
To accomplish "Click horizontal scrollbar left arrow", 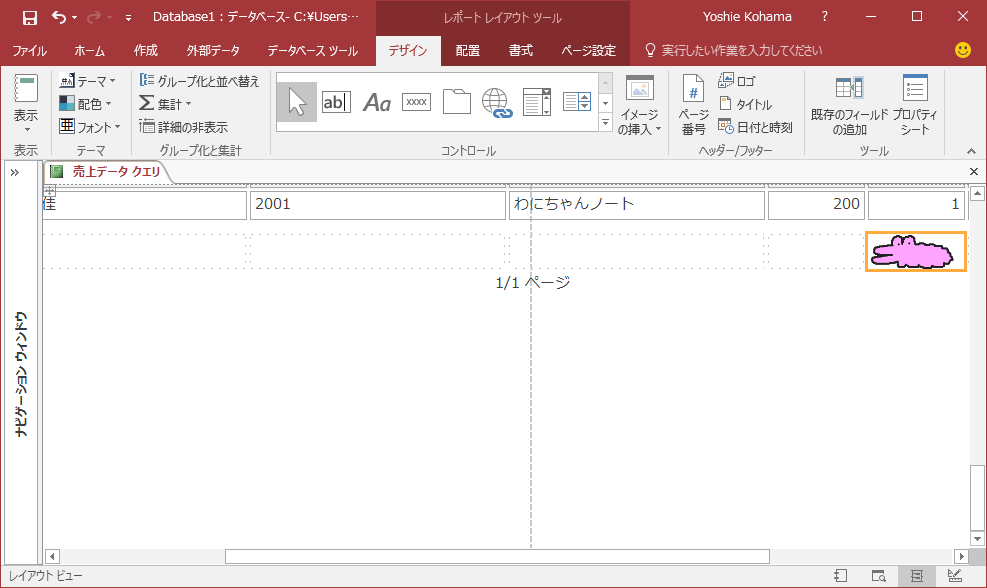I will (x=52, y=557).
